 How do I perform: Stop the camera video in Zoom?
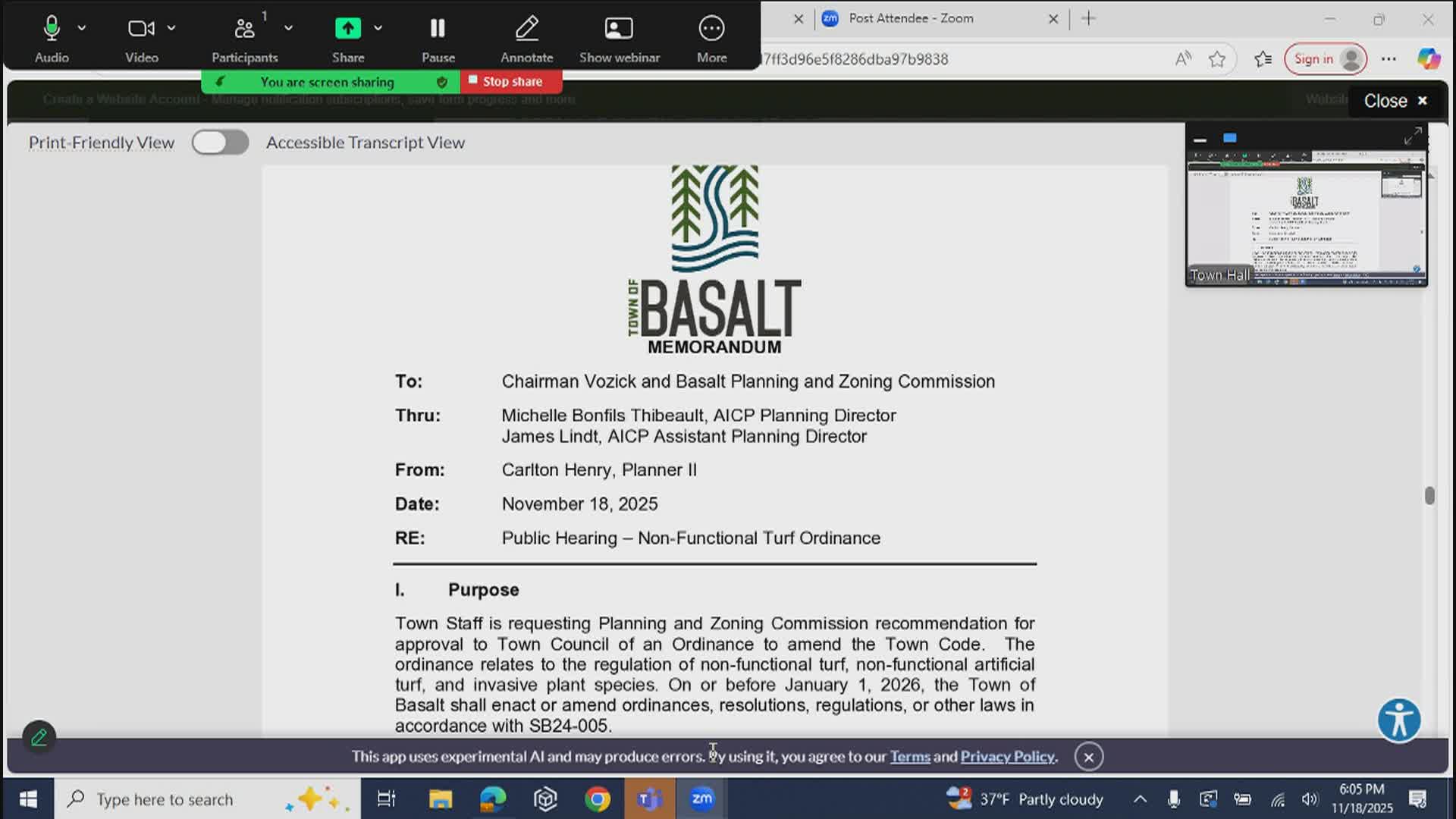[x=141, y=28]
